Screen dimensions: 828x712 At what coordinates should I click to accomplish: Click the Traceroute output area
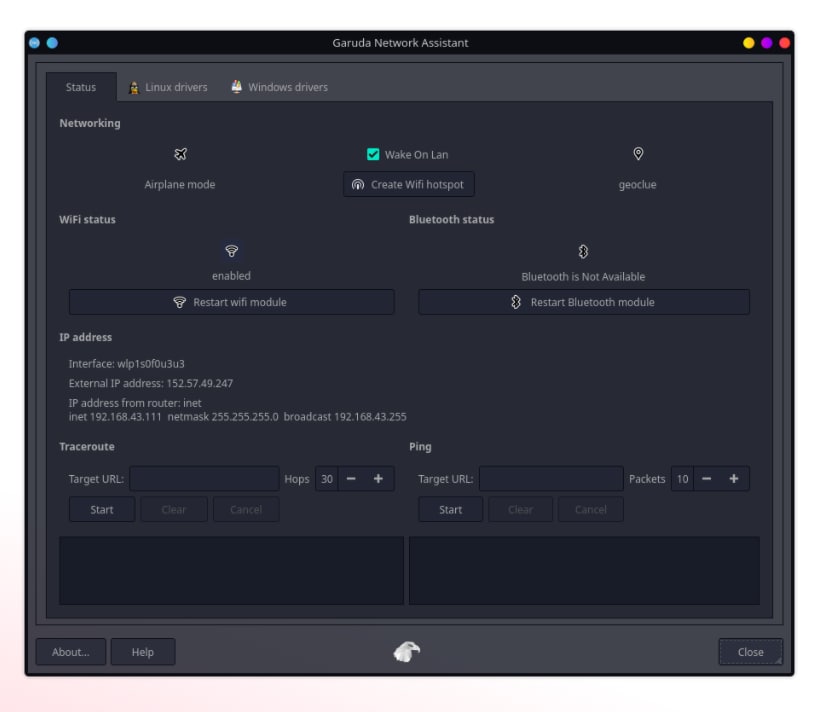click(231, 570)
